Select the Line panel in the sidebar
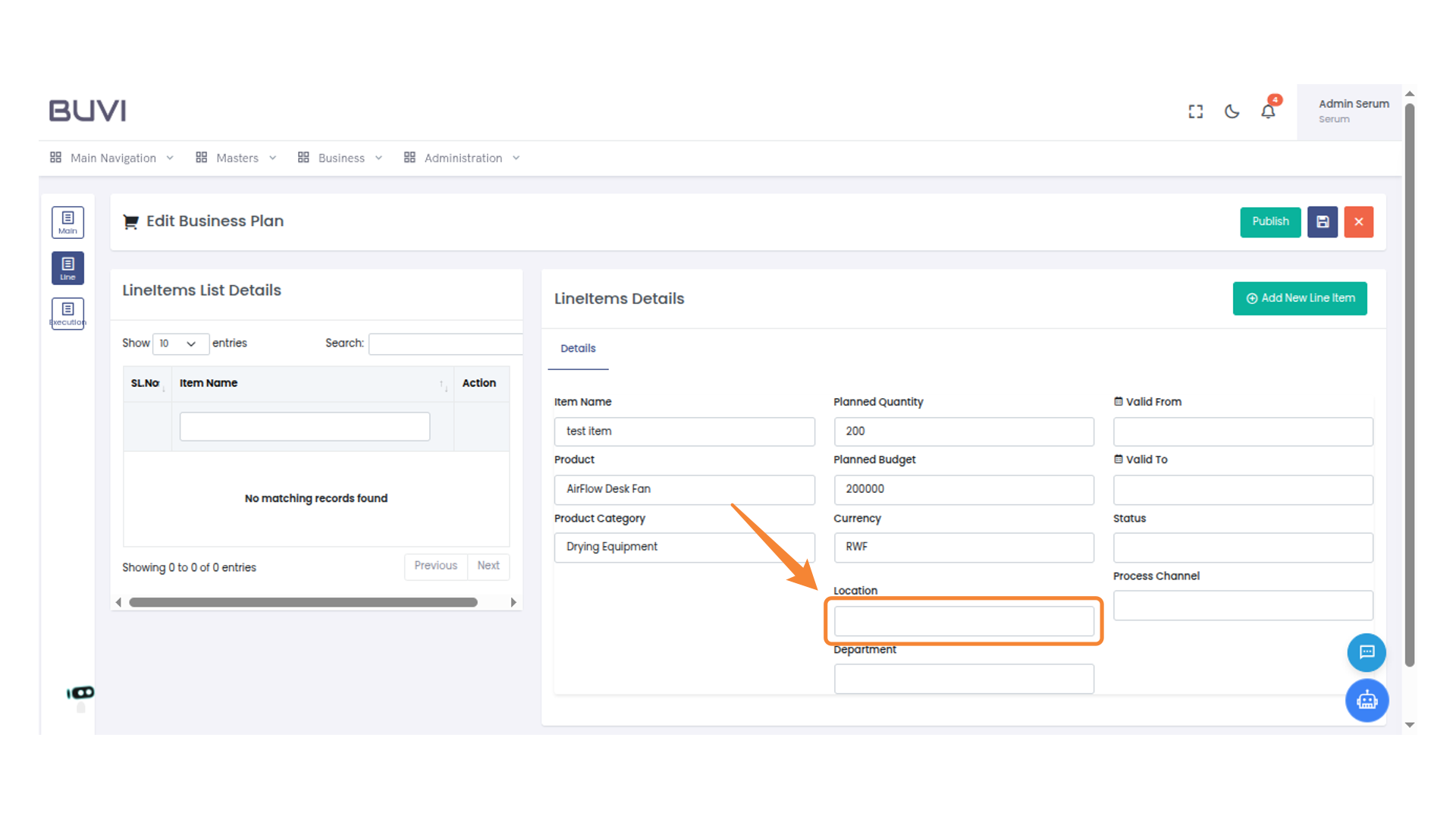The width and height of the screenshot is (1456, 819). (67, 268)
